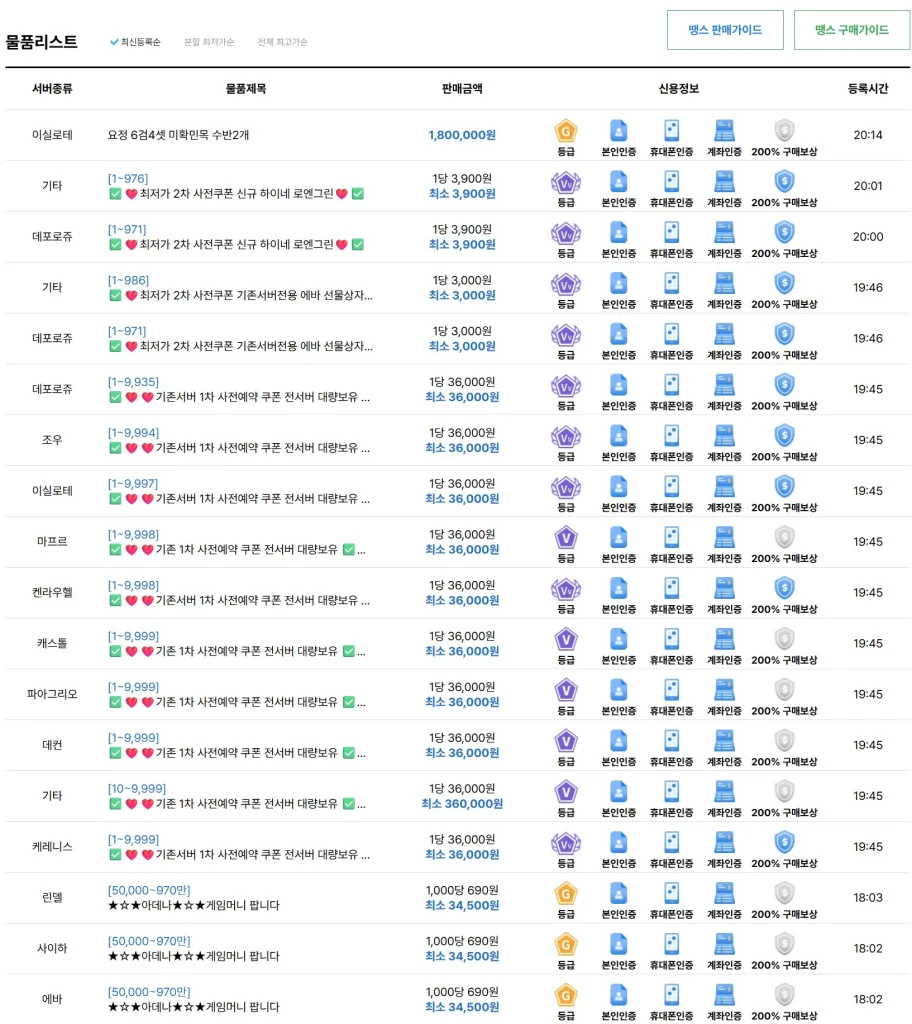Click the winged grade badge in 케레니스 row
The width and height of the screenshot is (912, 1024).
(566, 842)
